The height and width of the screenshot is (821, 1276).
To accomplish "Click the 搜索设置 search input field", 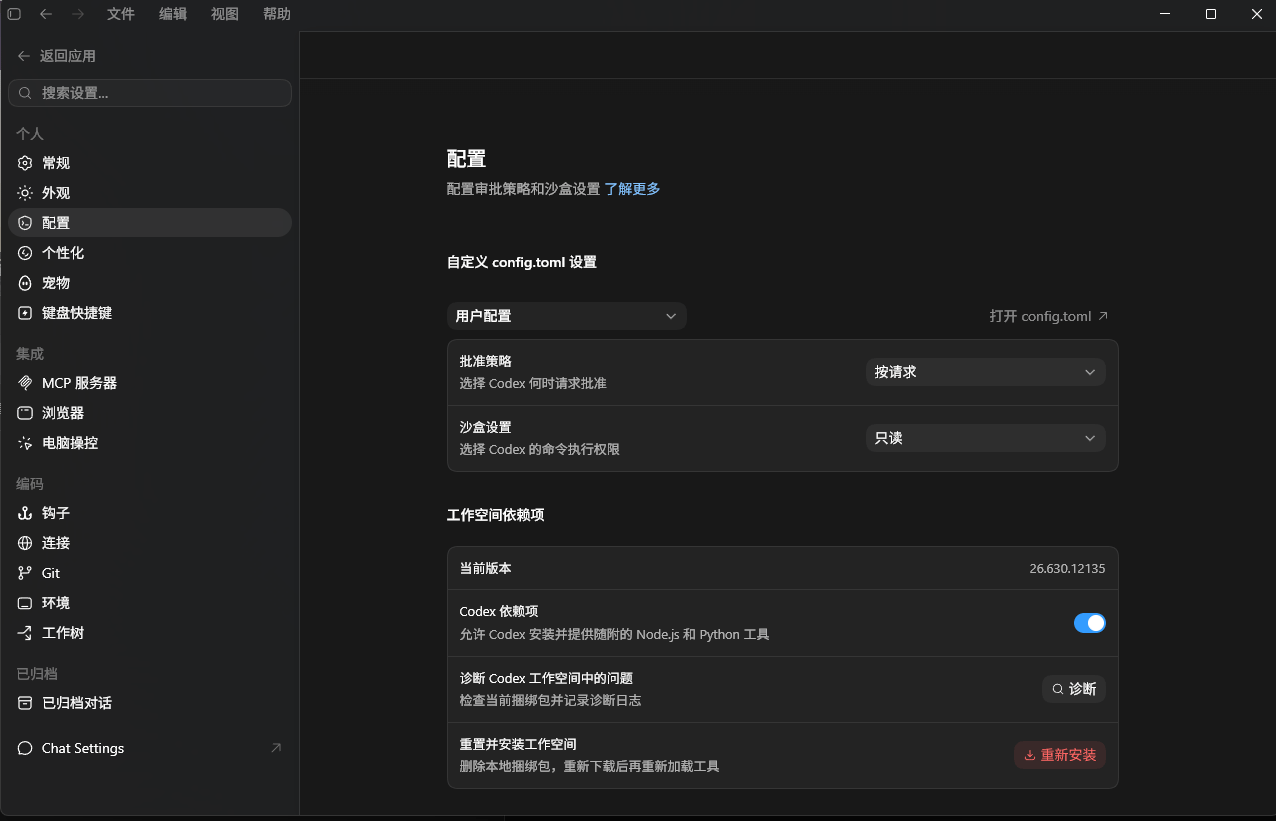I will (150, 93).
